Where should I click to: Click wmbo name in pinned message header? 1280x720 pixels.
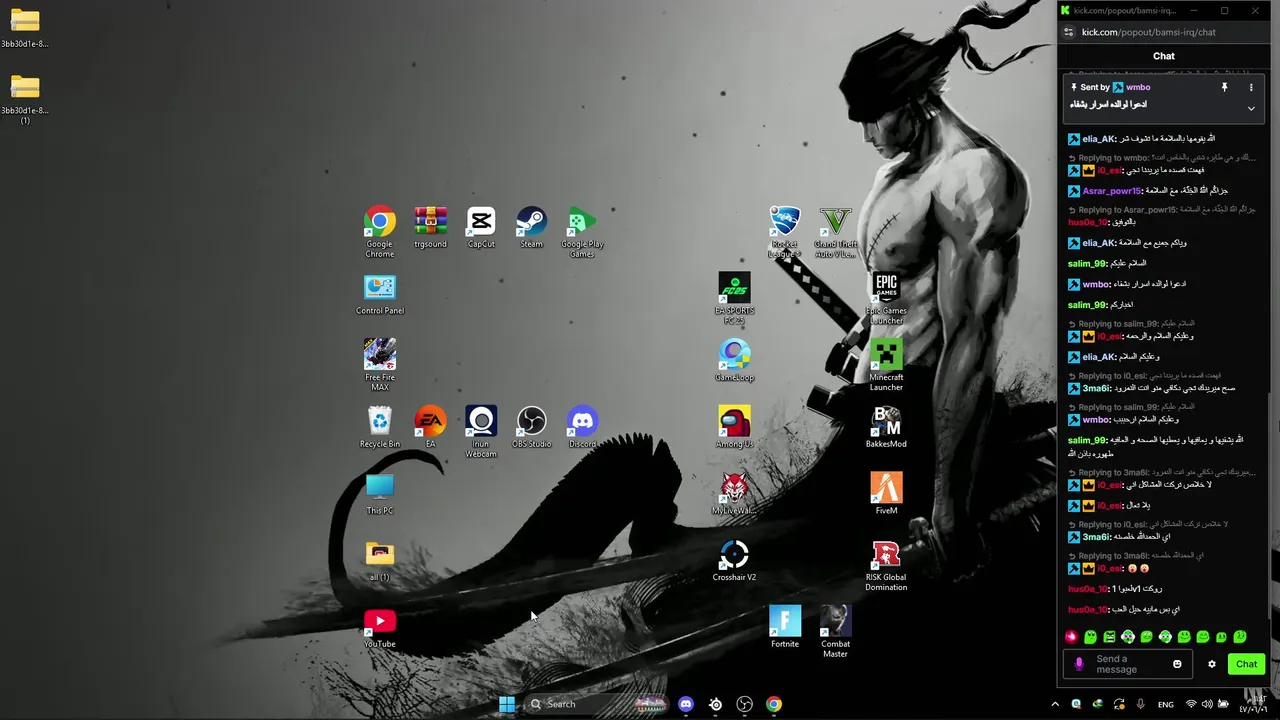point(1138,87)
